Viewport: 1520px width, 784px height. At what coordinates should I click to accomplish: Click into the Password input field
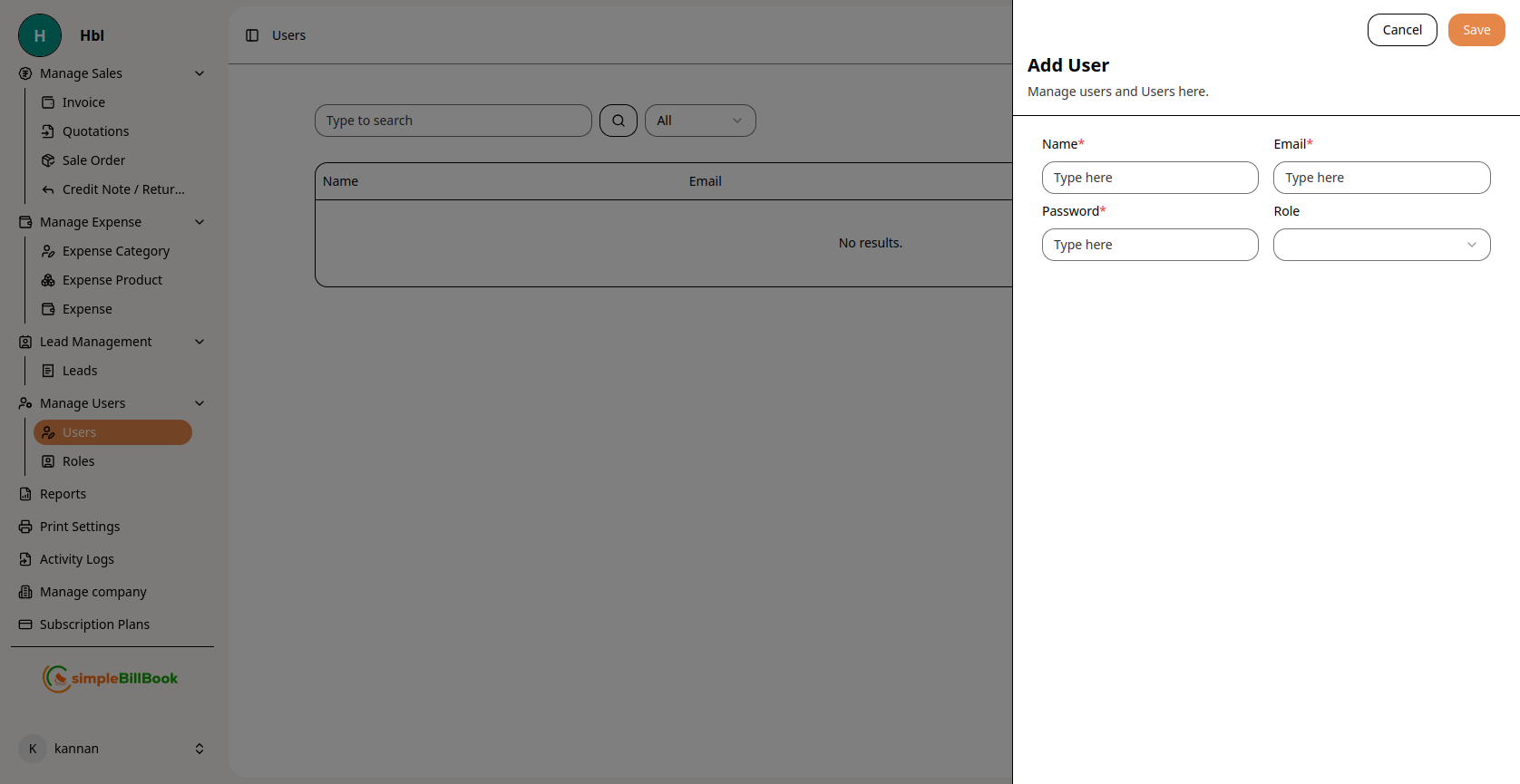point(1149,245)
